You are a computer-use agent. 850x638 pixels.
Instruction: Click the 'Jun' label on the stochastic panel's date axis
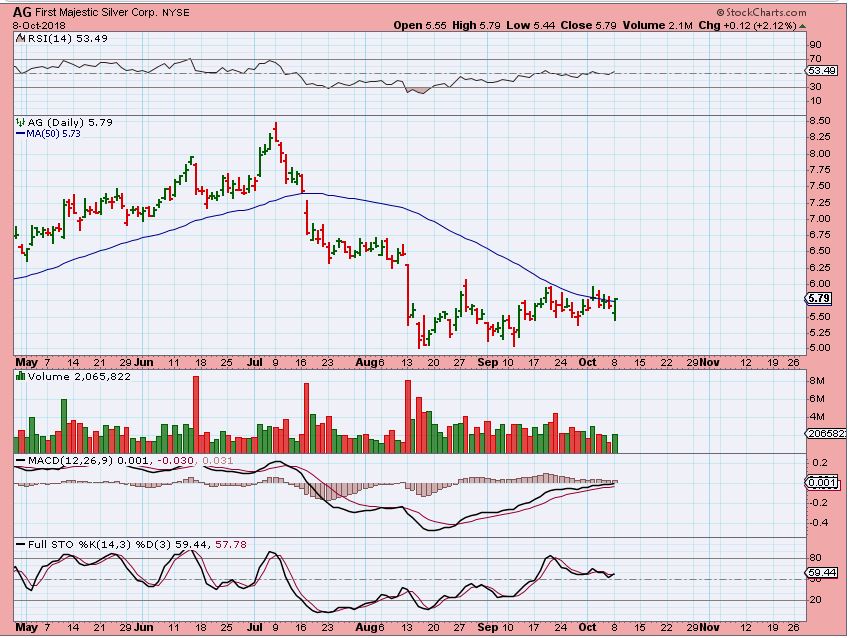(x=144, y=627)
